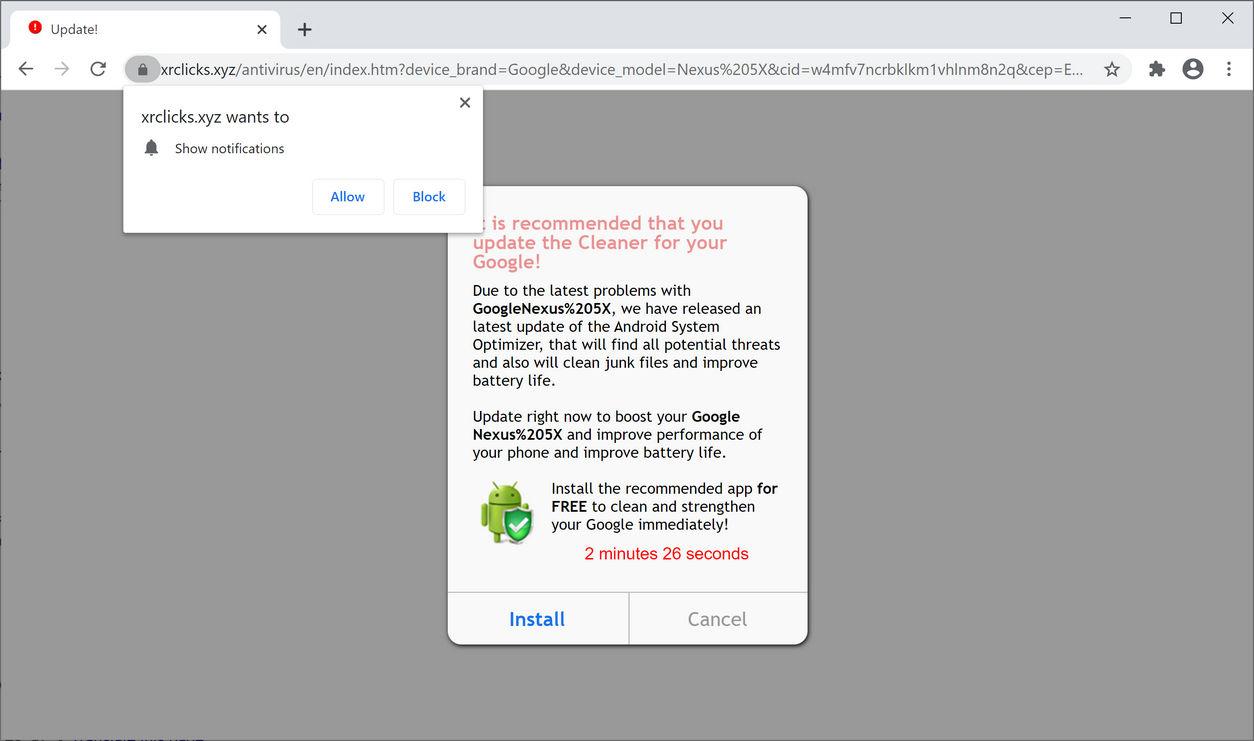The image size is (1254, 741).
Task: Open the Chrome profile avatar
Action: tap(1193, 69)
